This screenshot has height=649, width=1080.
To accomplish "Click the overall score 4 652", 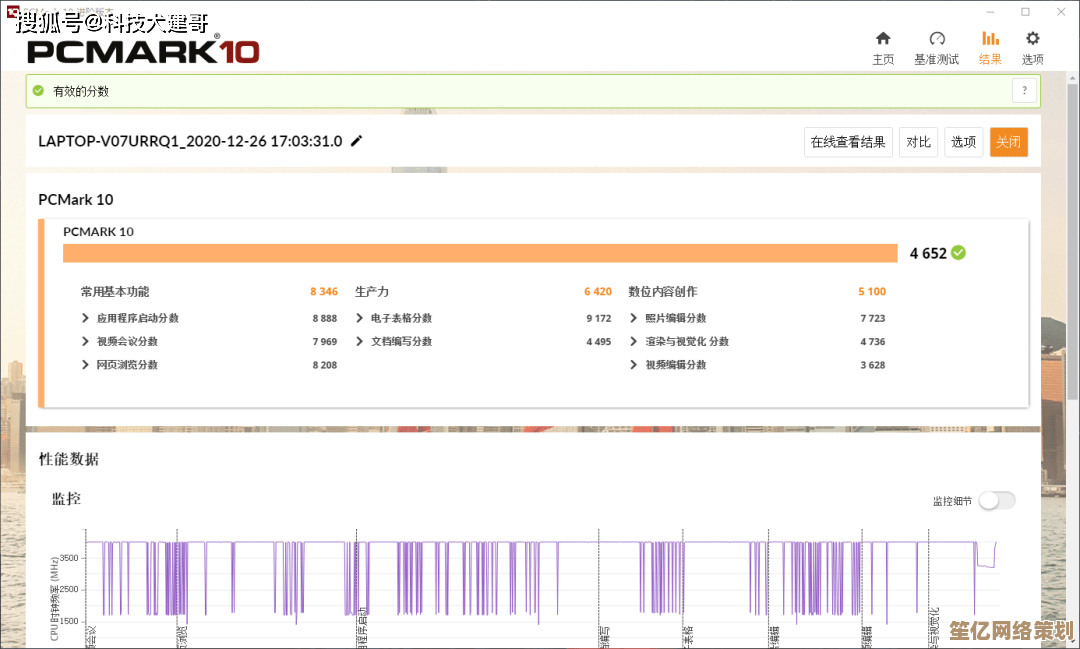I will 928,254.
